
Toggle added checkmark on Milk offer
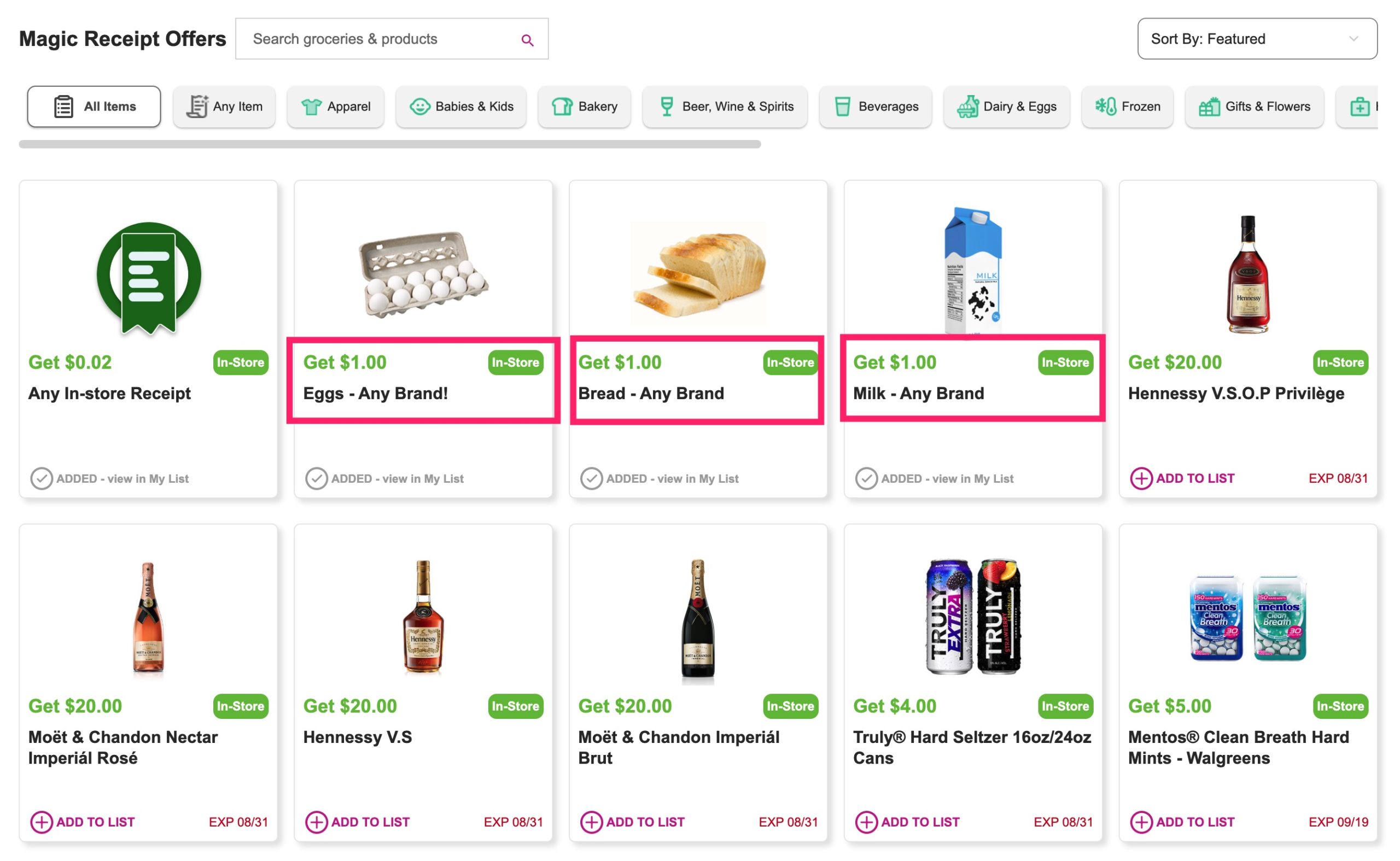pyautogui.click(x=866, y=478)
